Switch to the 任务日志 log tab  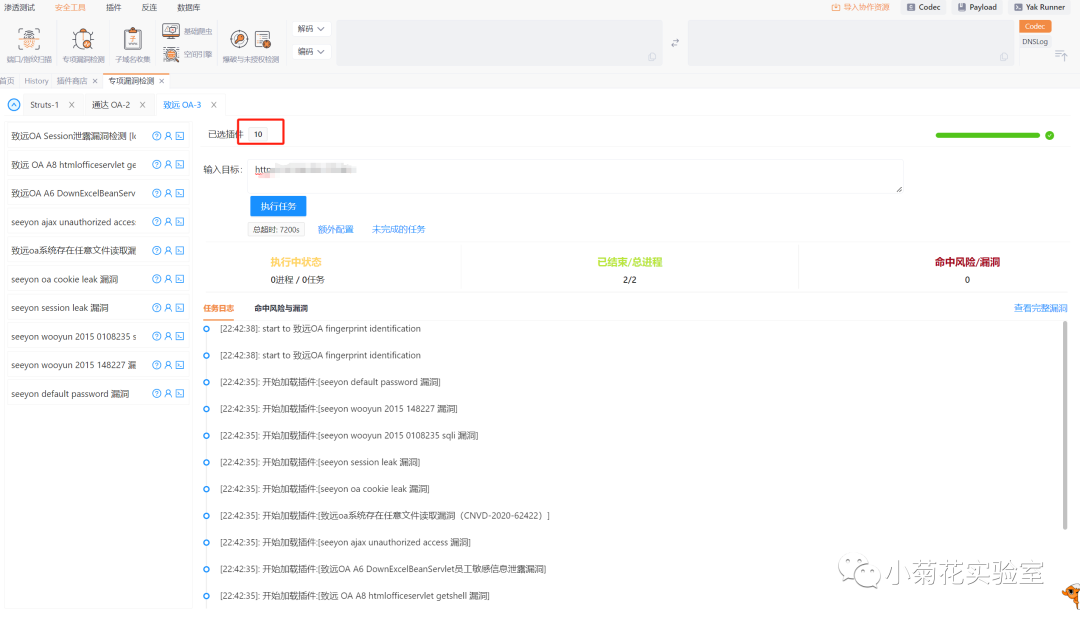coord(218,308)
